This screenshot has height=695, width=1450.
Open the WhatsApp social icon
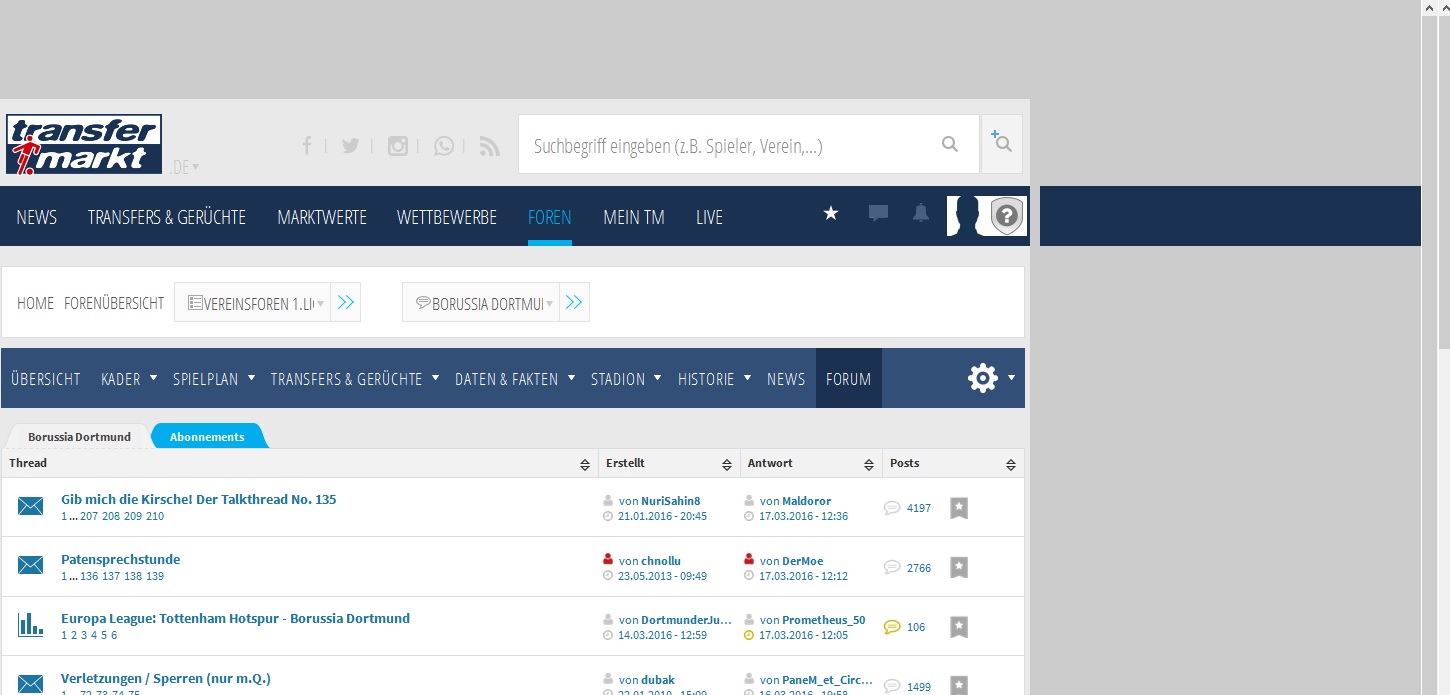444,146
